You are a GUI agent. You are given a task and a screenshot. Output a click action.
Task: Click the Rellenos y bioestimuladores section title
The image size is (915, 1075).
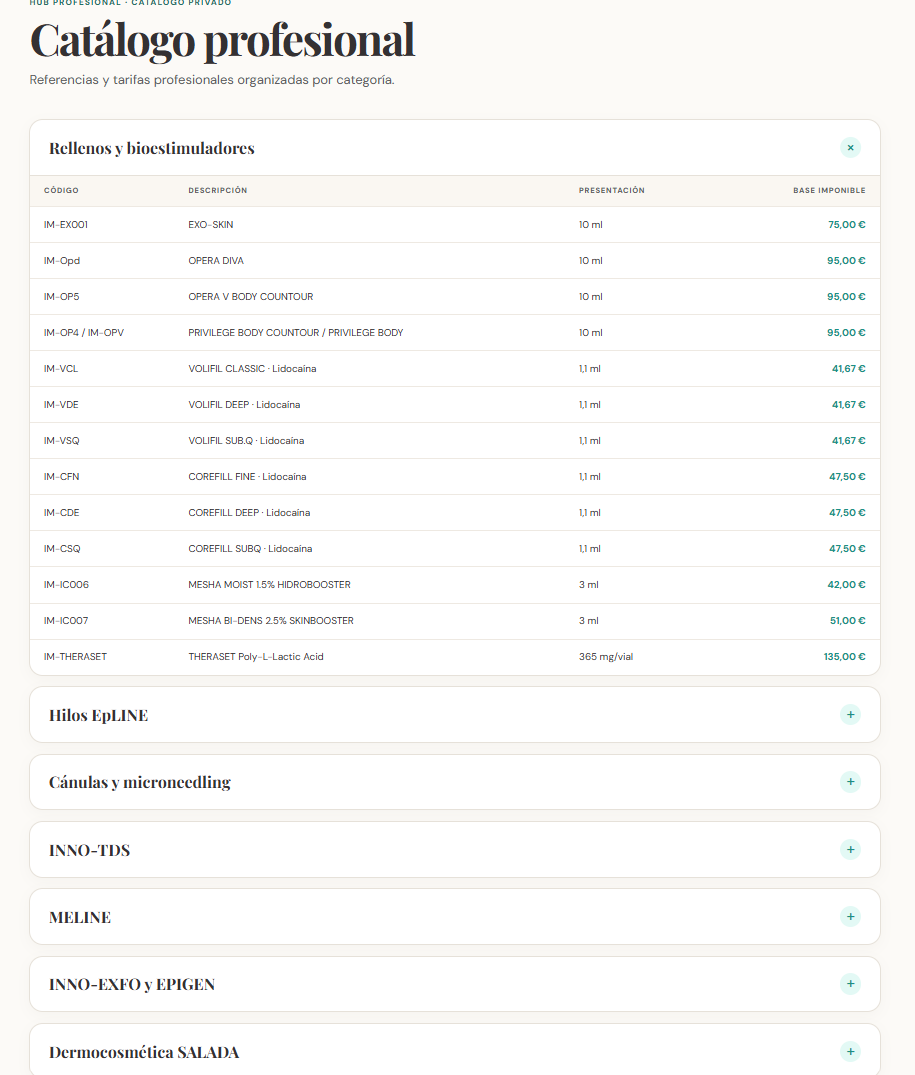[x=151, y=148]
